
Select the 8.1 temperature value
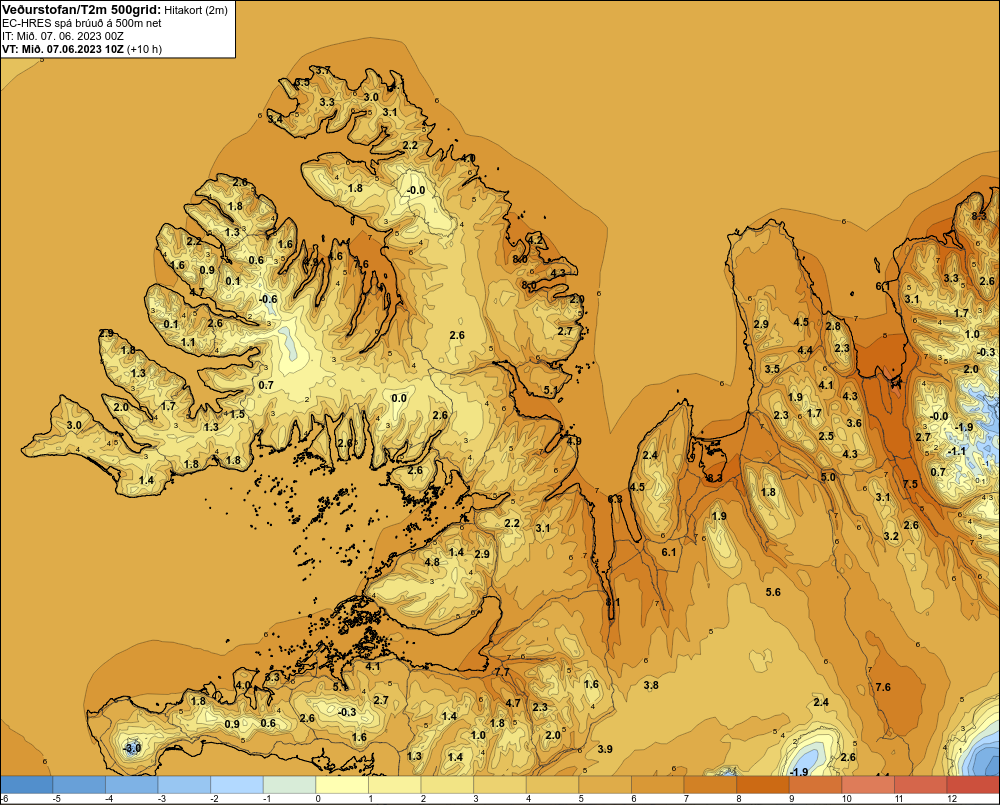point(612,602)
